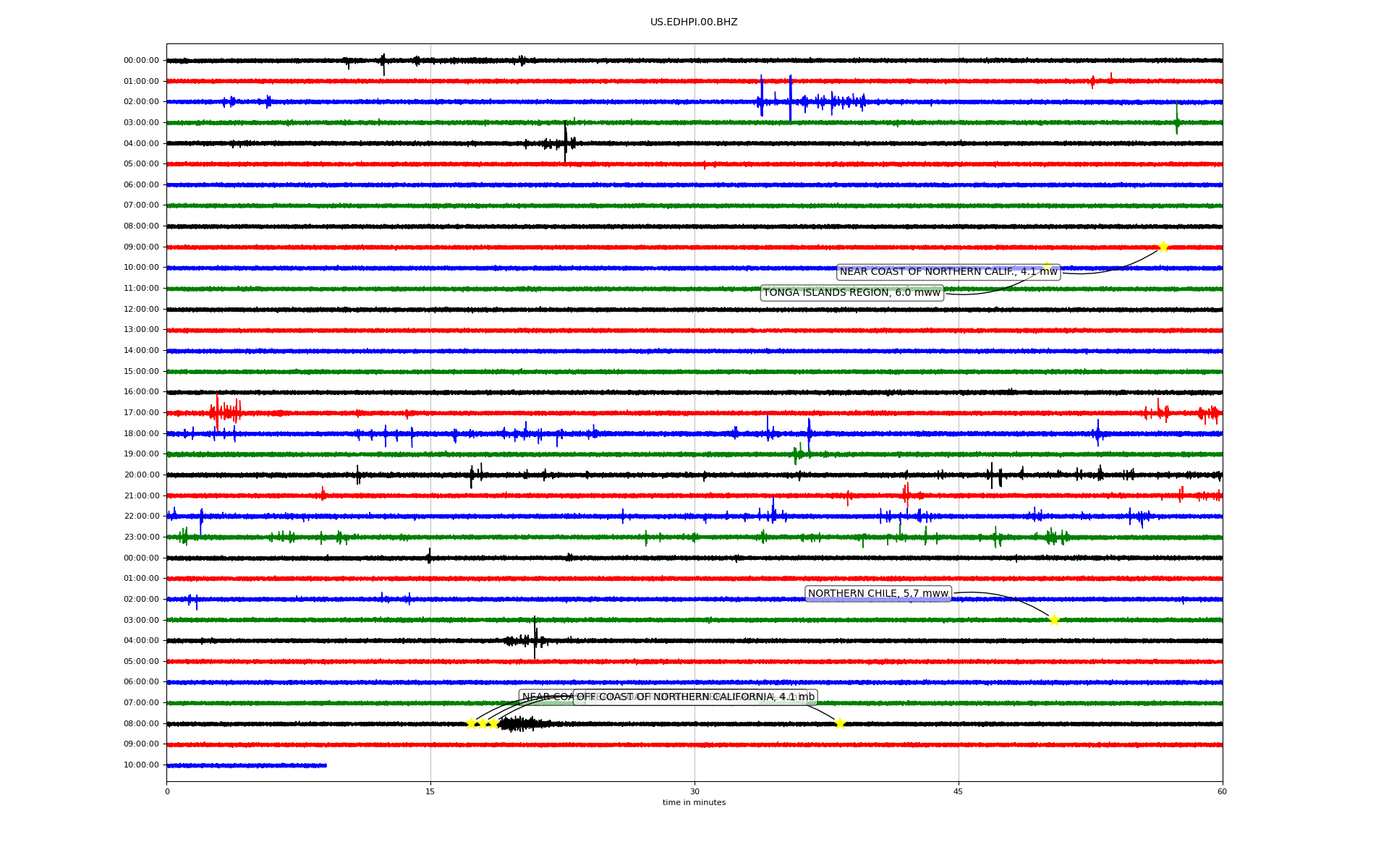Click the 19:00:00 time label

141,454
